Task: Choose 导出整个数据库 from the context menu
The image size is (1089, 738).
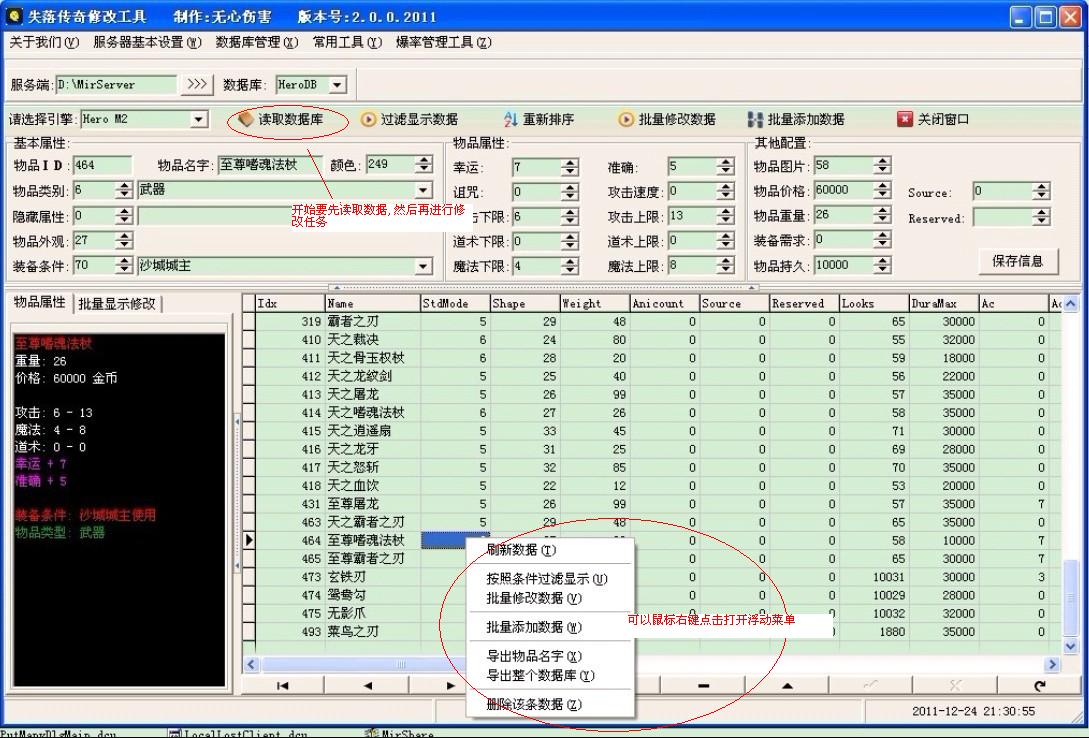Action: click(540, 675)
